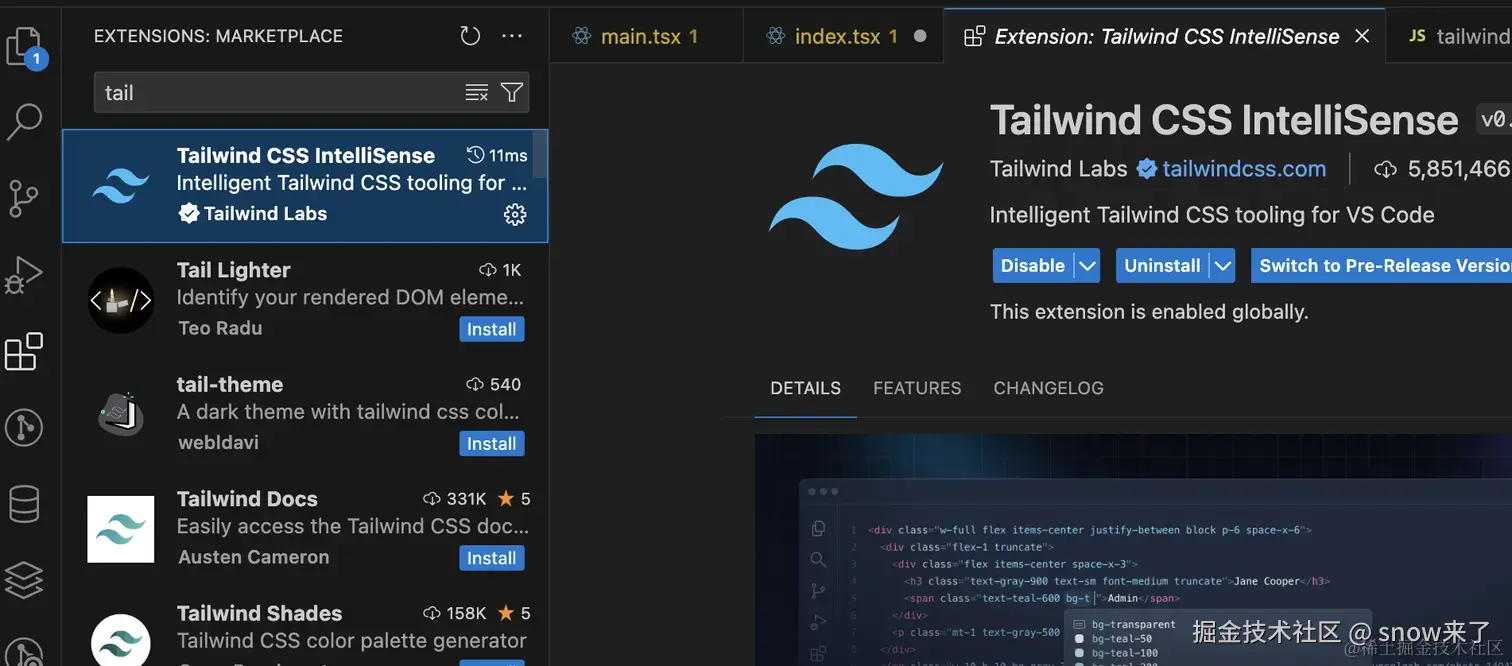Select tail-theme extension title
1512x666 pixels.
tap(230, 384)
